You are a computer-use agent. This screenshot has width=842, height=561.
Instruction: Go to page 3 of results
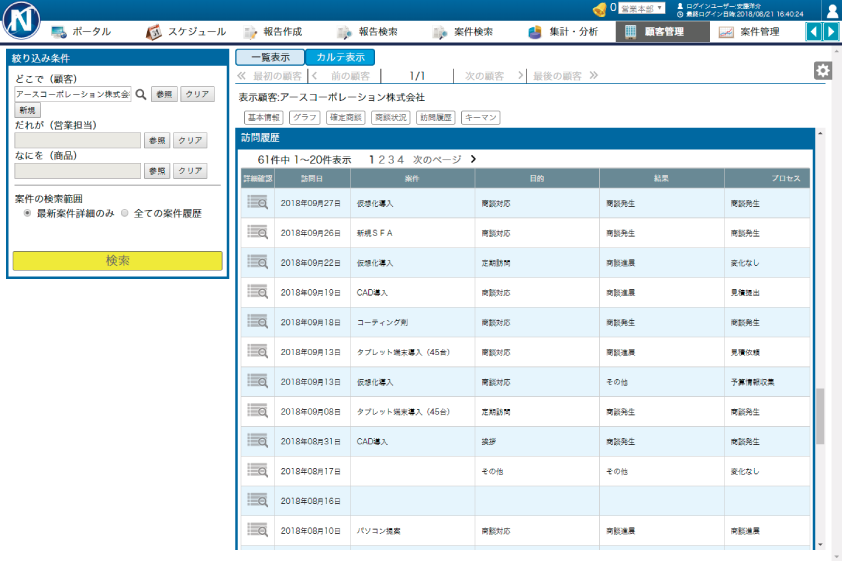coord(390,159)
